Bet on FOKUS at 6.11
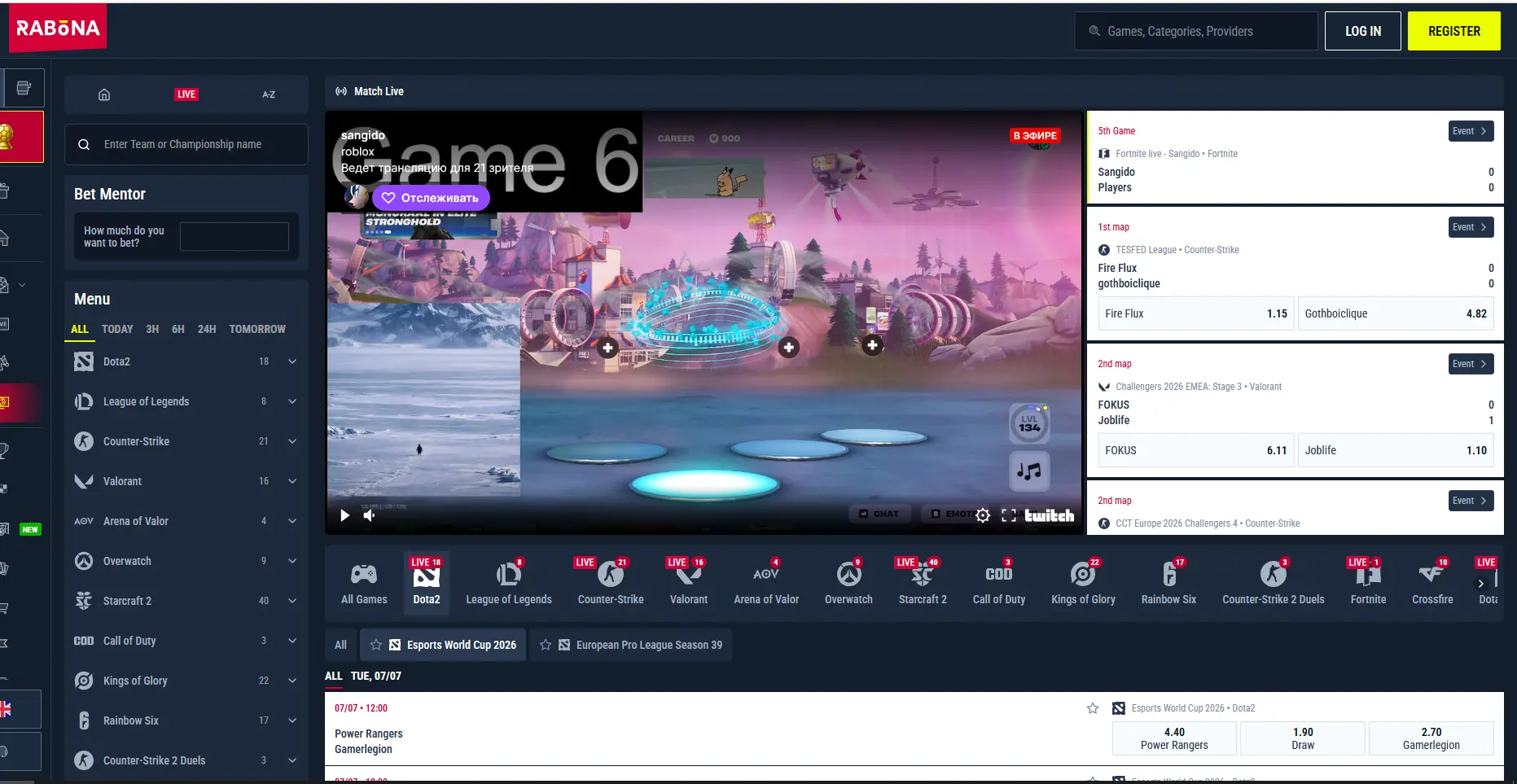This screenshot has width=1517, height=784. coord(1196,450)
